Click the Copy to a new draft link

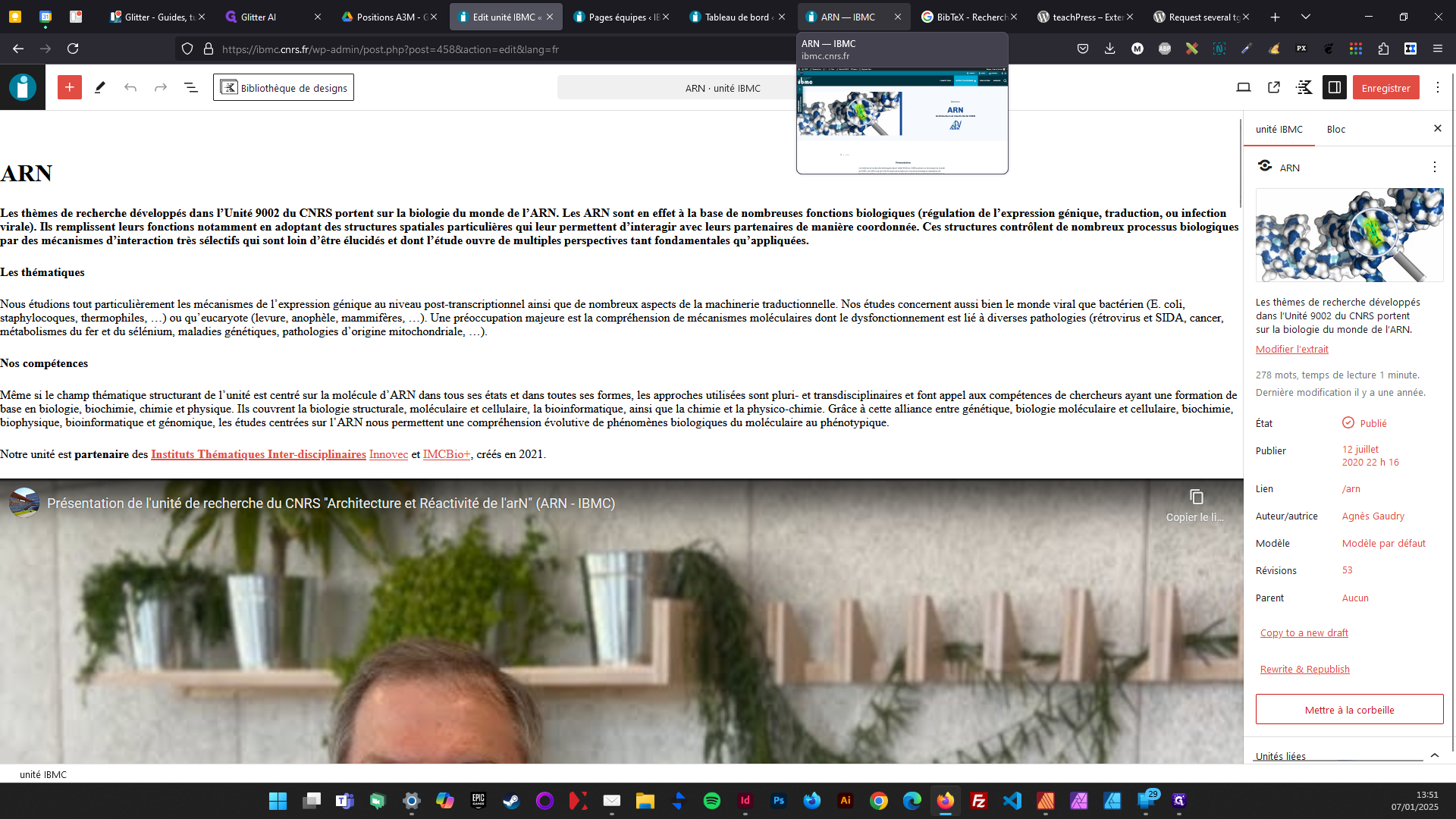coord(1304,633)
